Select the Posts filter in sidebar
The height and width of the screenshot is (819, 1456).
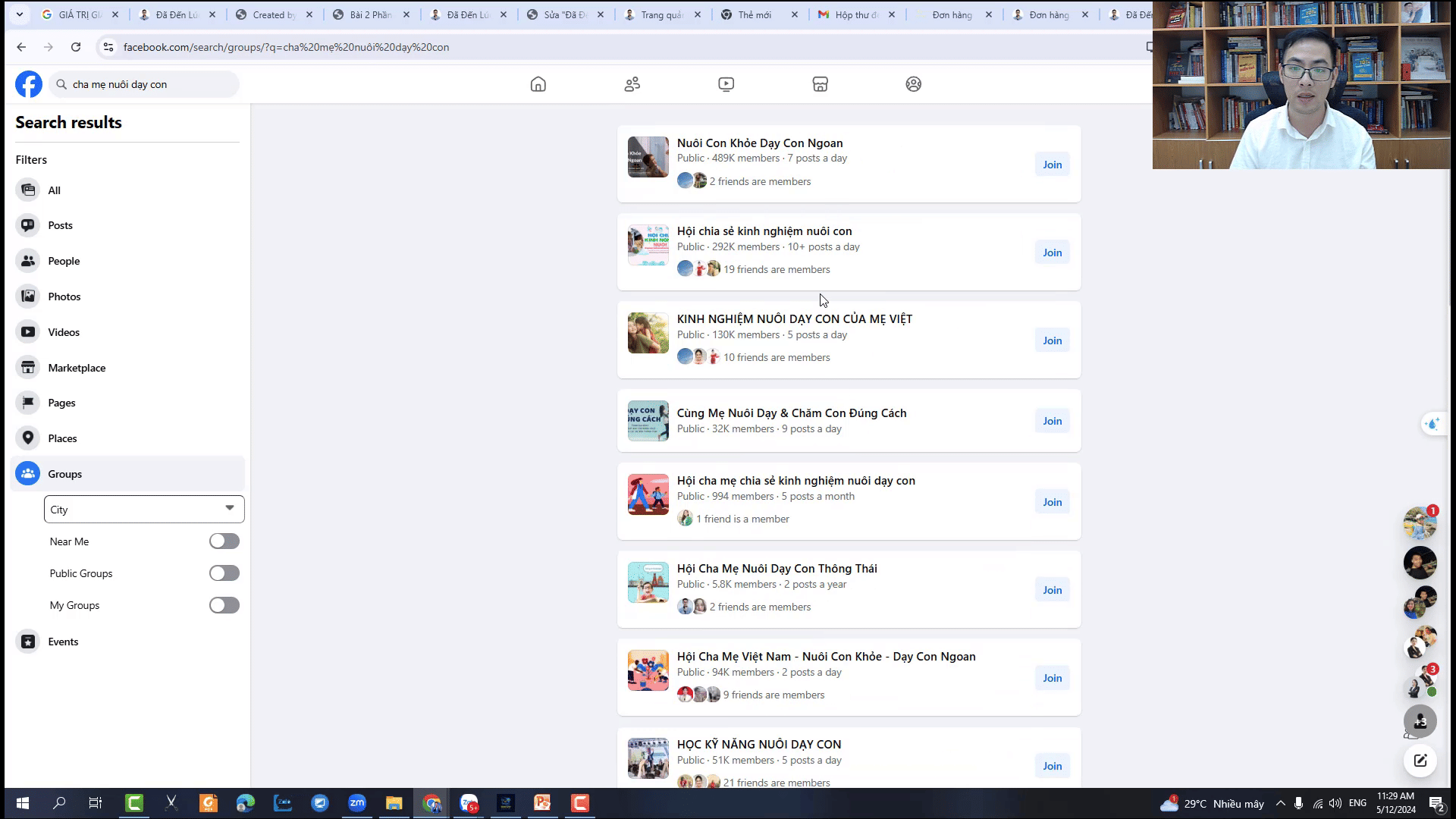[x=60, y=225]
